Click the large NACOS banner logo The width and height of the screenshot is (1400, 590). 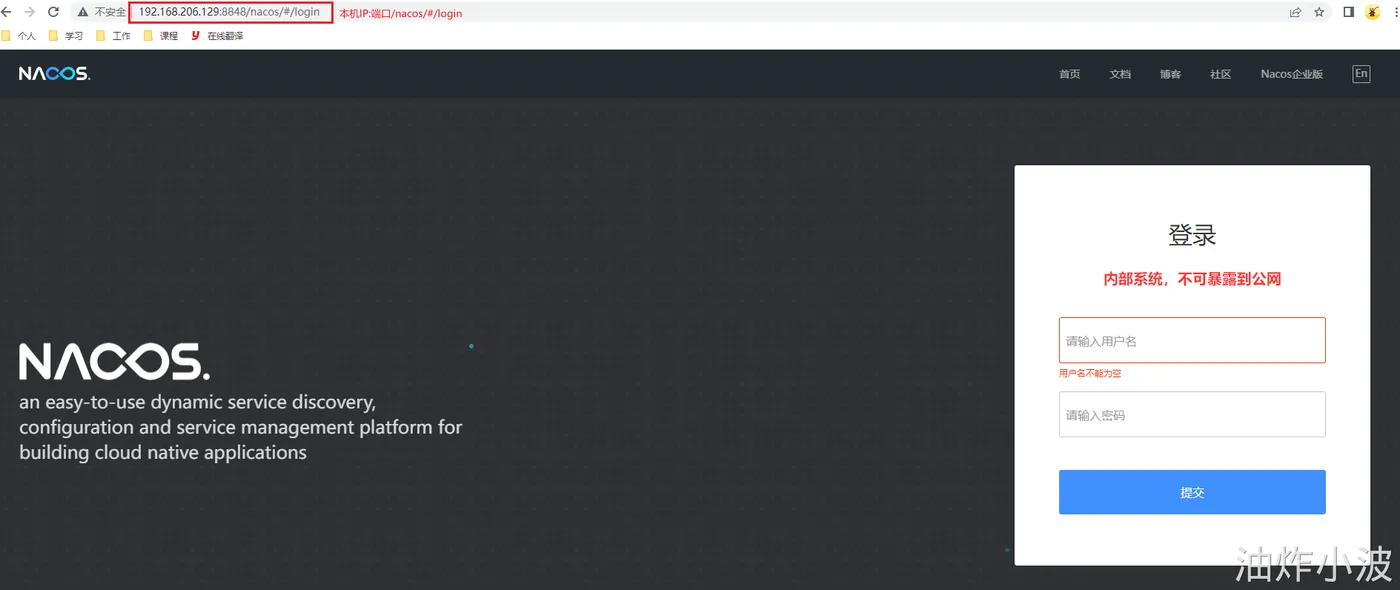tap(114, 362)
